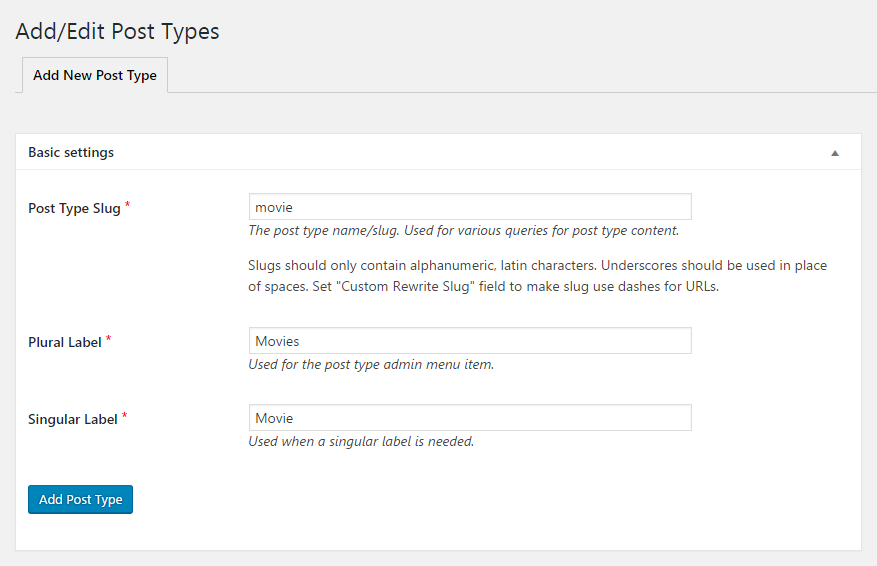Click the 'Used when a singular label is needed' text
Image resolution: width=877 pixels, height=566 pixels.
pos(361,441)
